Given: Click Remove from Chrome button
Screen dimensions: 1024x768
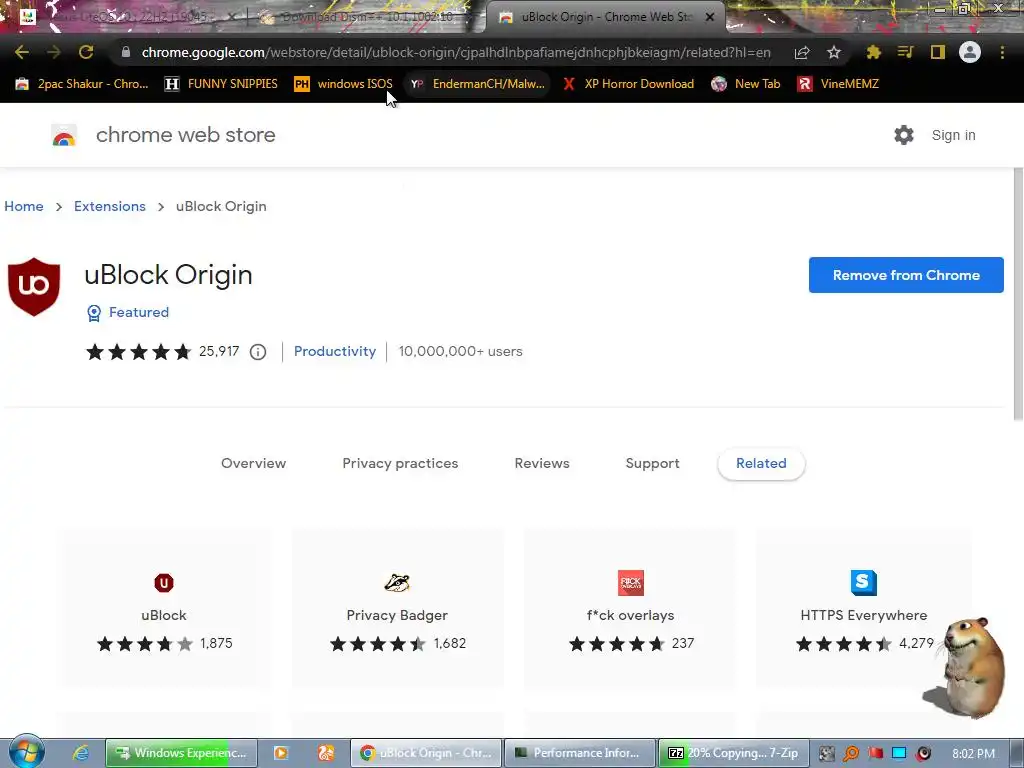Looking at the screenshot, I should 906,275.
